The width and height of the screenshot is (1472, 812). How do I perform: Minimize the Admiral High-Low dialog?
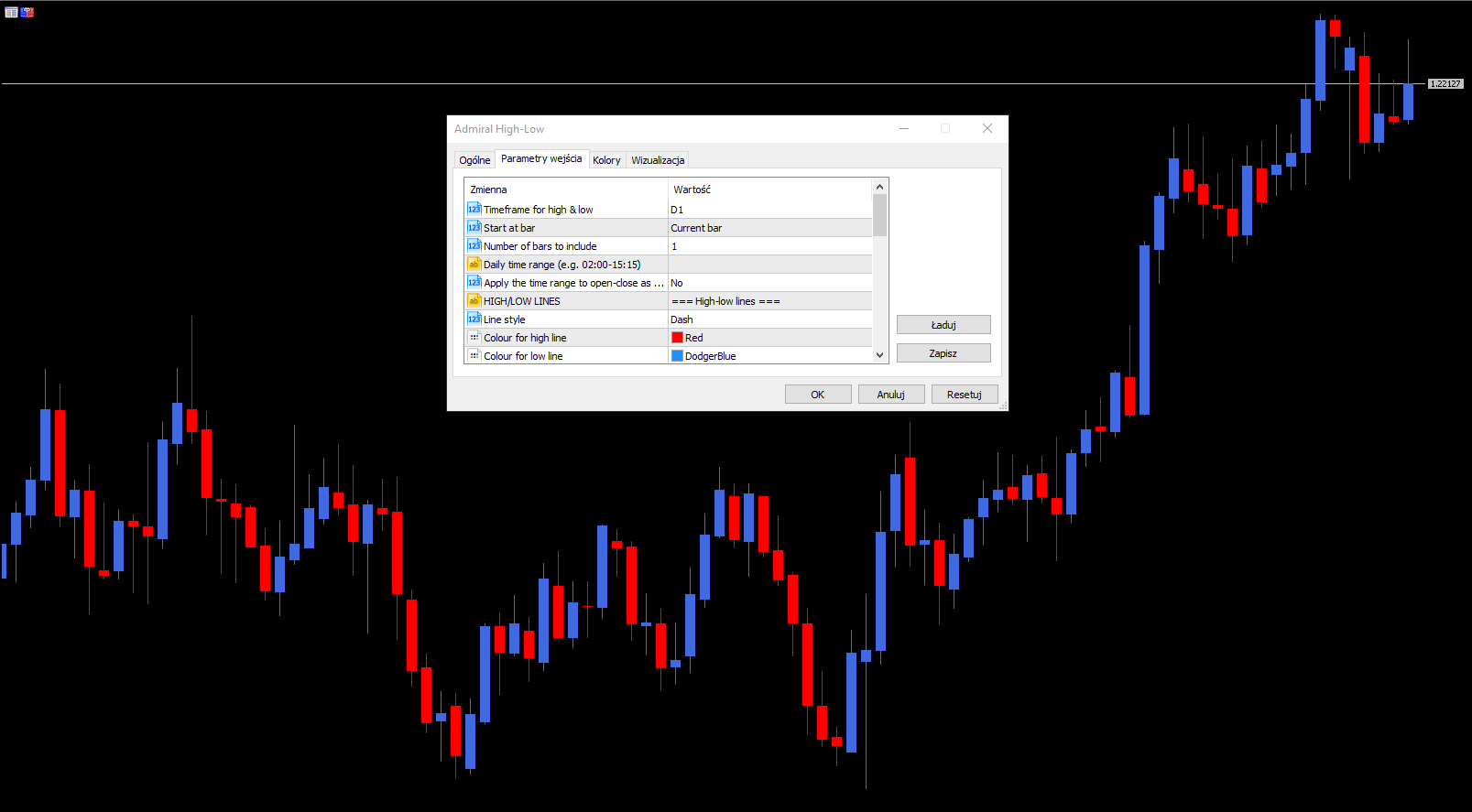[904, 128]
